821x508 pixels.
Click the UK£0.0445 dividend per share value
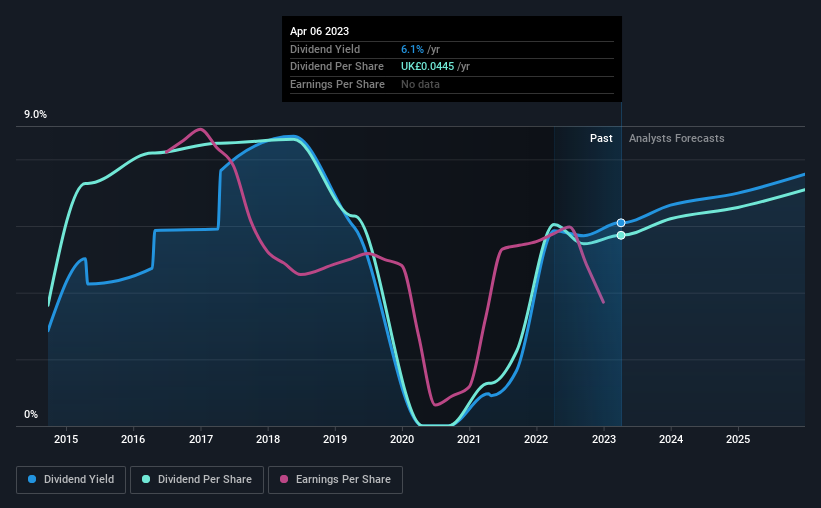click(427, 67)
